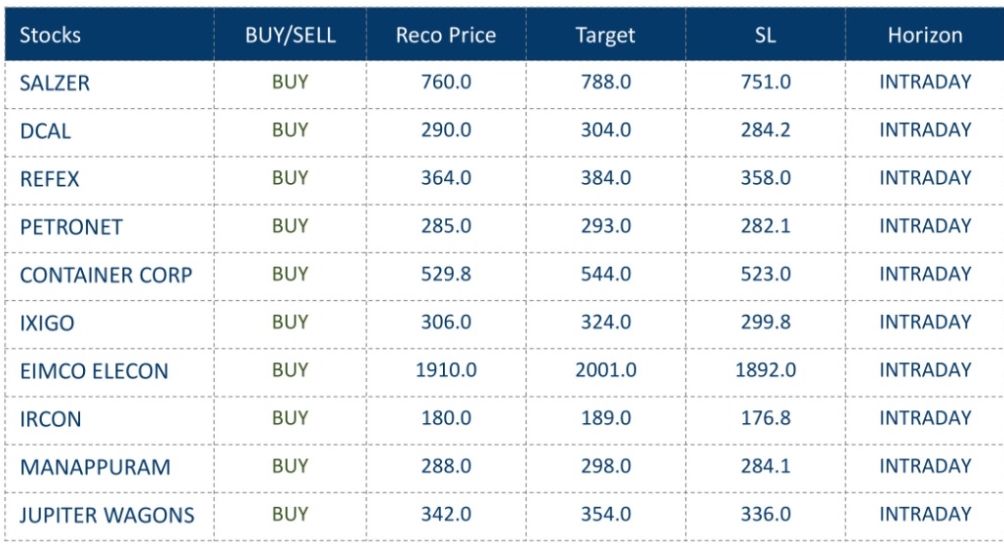Image resolution: width=1004 pixels, height=545 pixels.
Task: Select the BUY/SELL column header
Action: pyautogui.click(x=289, y=35)
